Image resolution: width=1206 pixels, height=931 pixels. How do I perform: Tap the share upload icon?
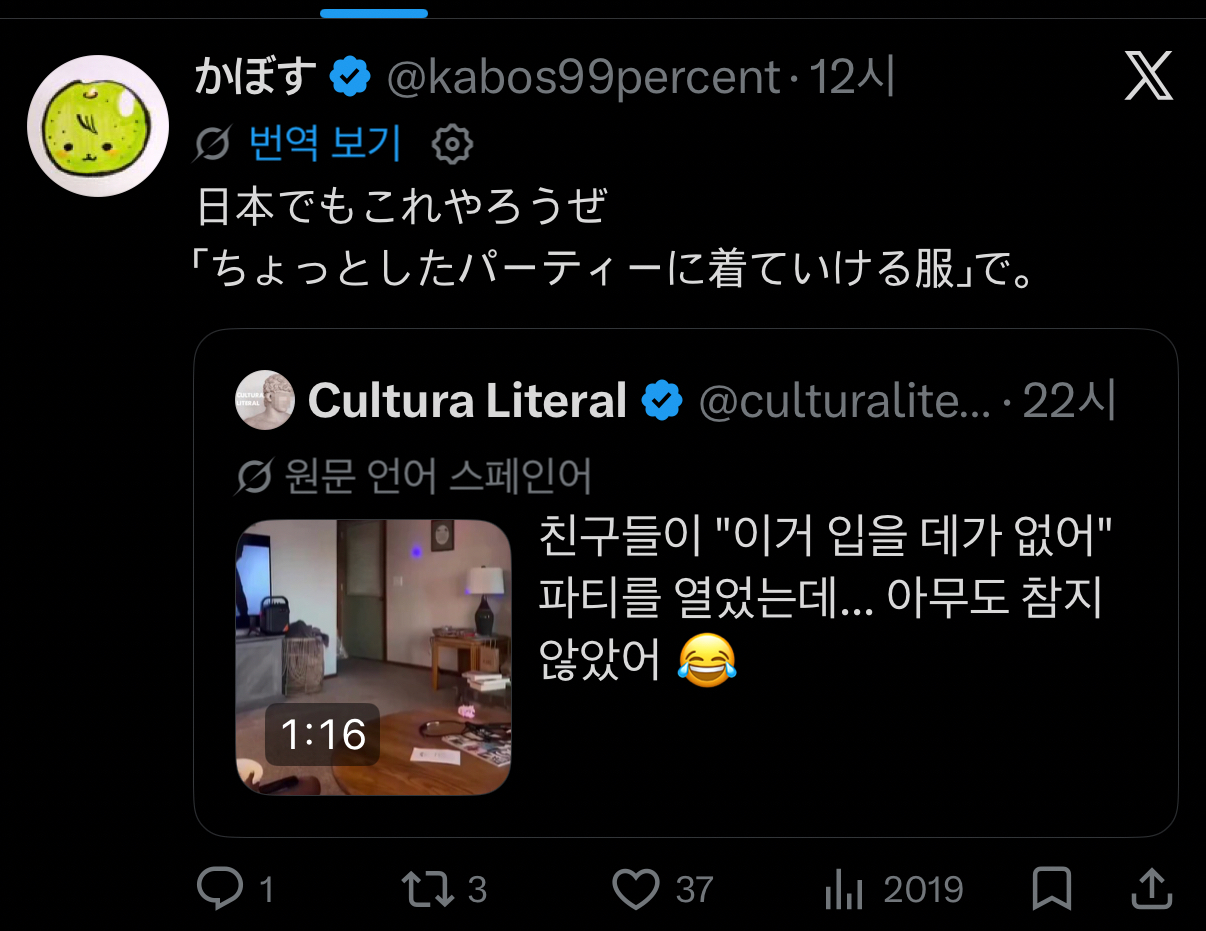point(1150,889)
